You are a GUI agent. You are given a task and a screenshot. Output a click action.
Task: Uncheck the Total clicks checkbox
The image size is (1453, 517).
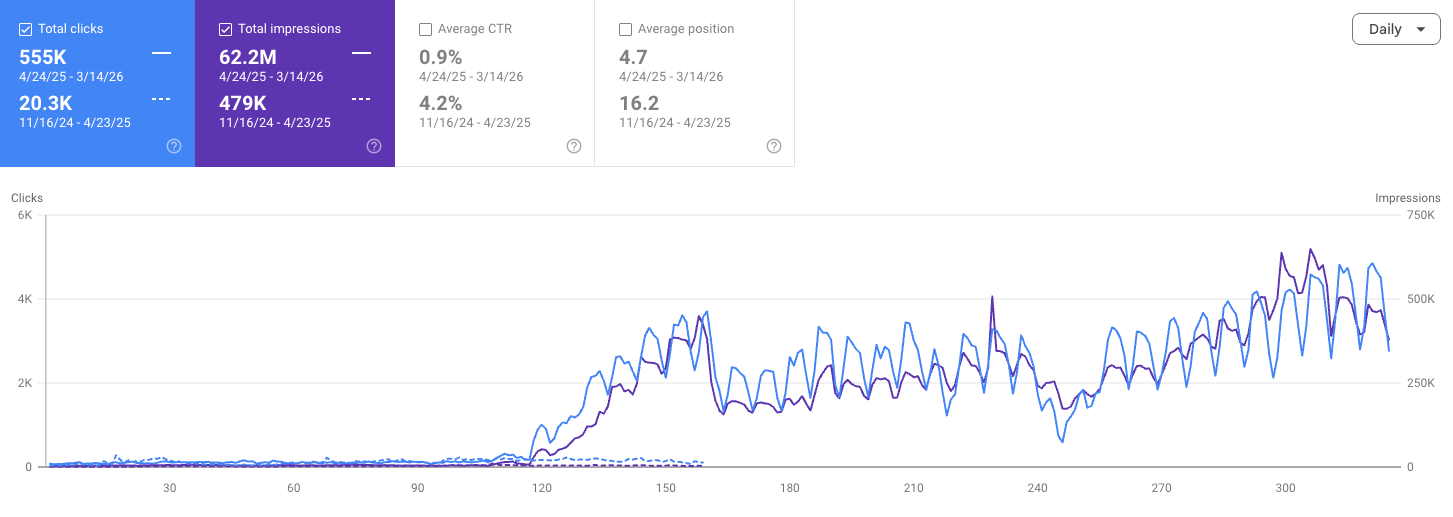tap(26, 29)
